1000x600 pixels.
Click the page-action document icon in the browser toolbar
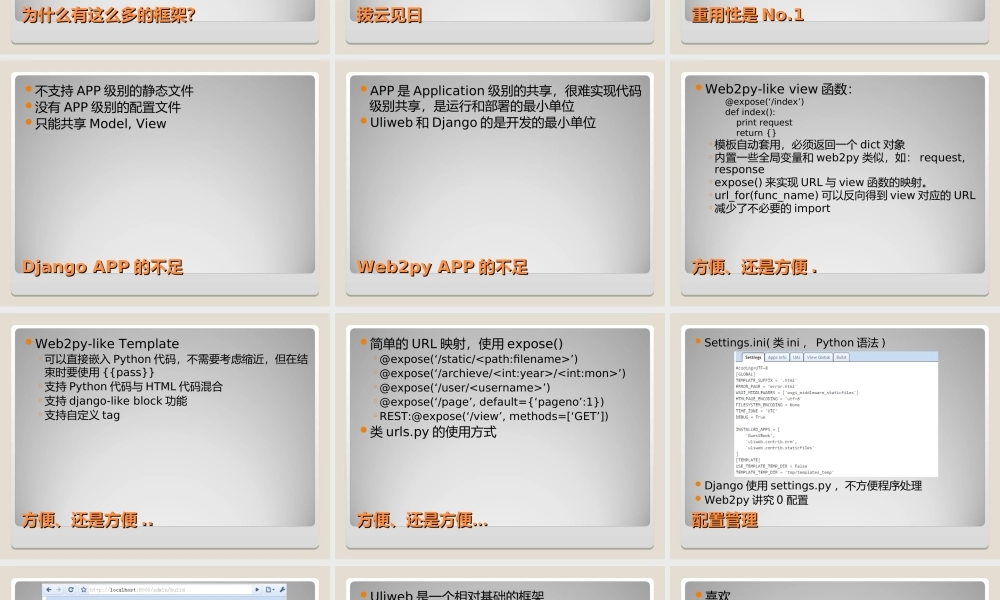[x=268, y=589]
